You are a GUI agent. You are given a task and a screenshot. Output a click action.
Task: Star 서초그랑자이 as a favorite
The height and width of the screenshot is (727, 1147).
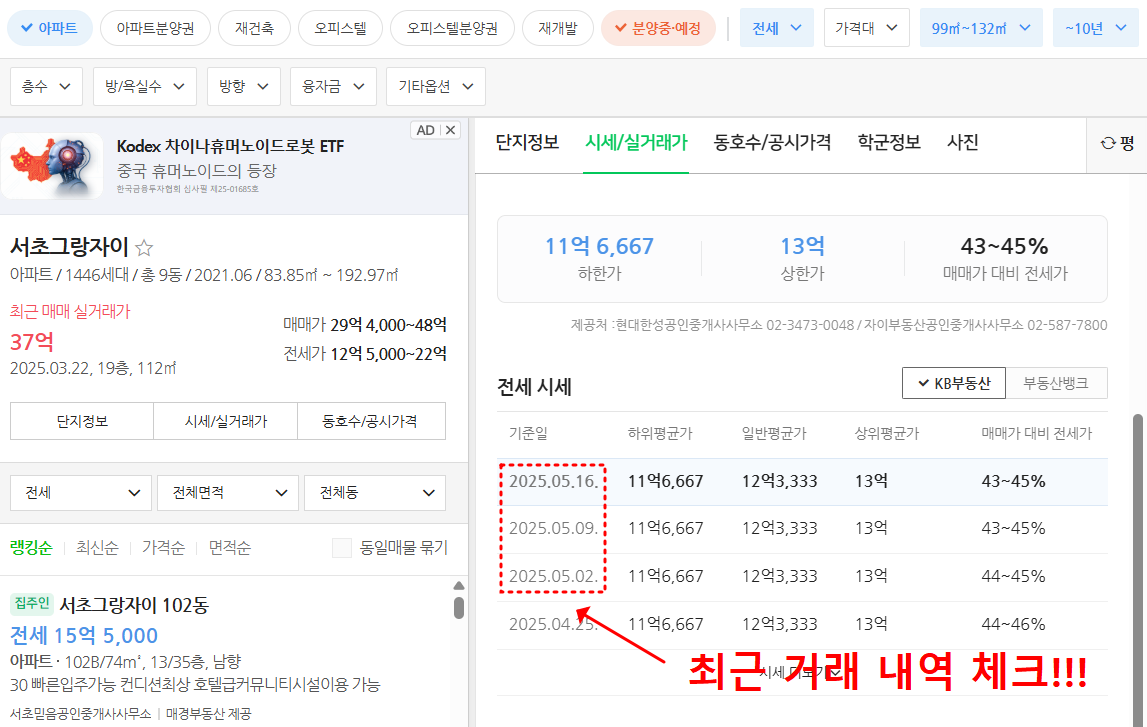[144, 248]
